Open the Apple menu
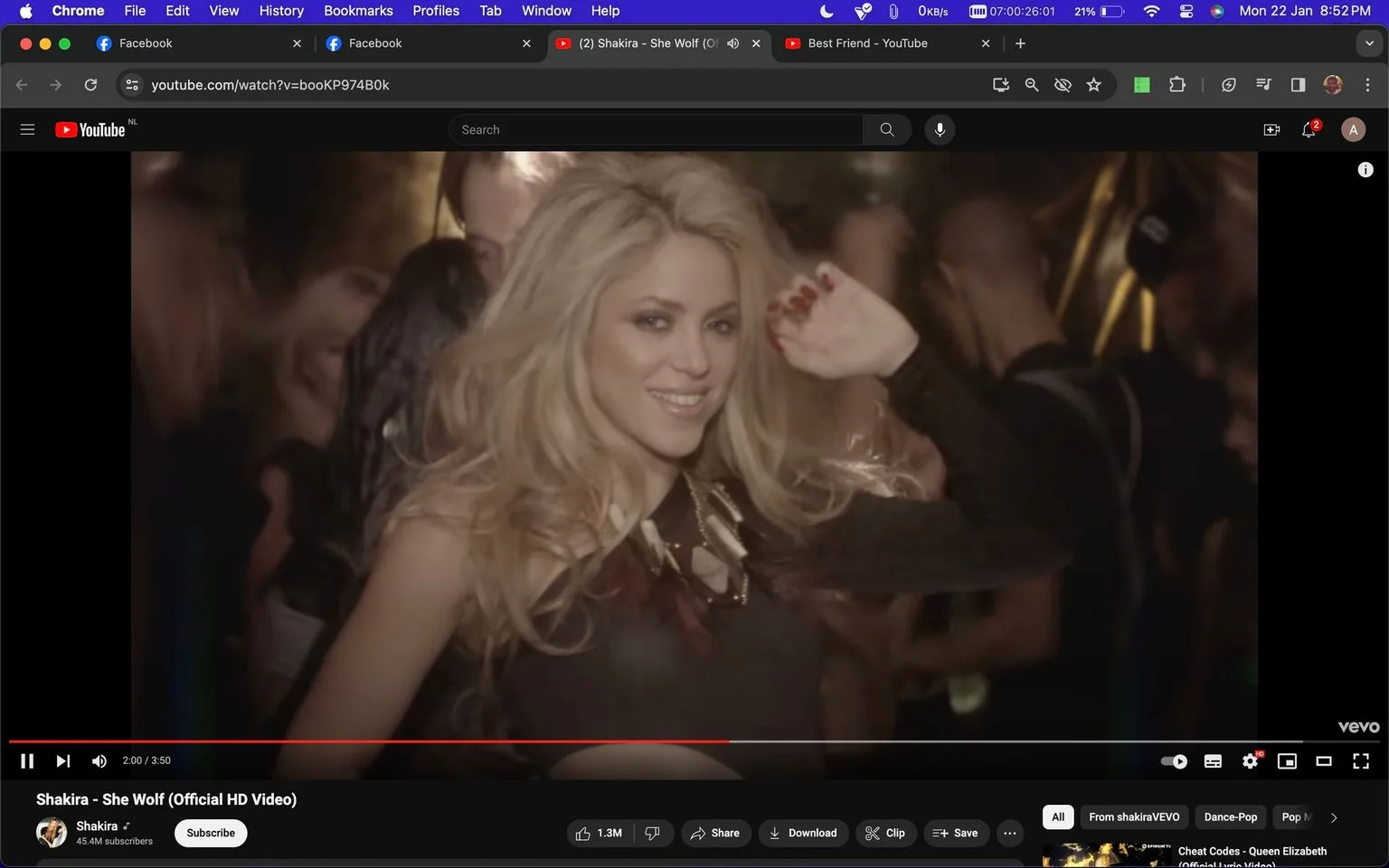The width and height of the screenshot is (1389, 868). tap(25, 11)
